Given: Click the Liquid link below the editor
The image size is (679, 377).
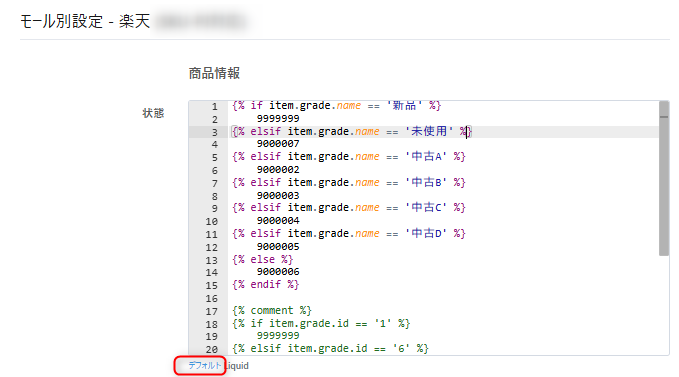Looking at the screenshot, I should pyautogui.click(x=237, y=366).
